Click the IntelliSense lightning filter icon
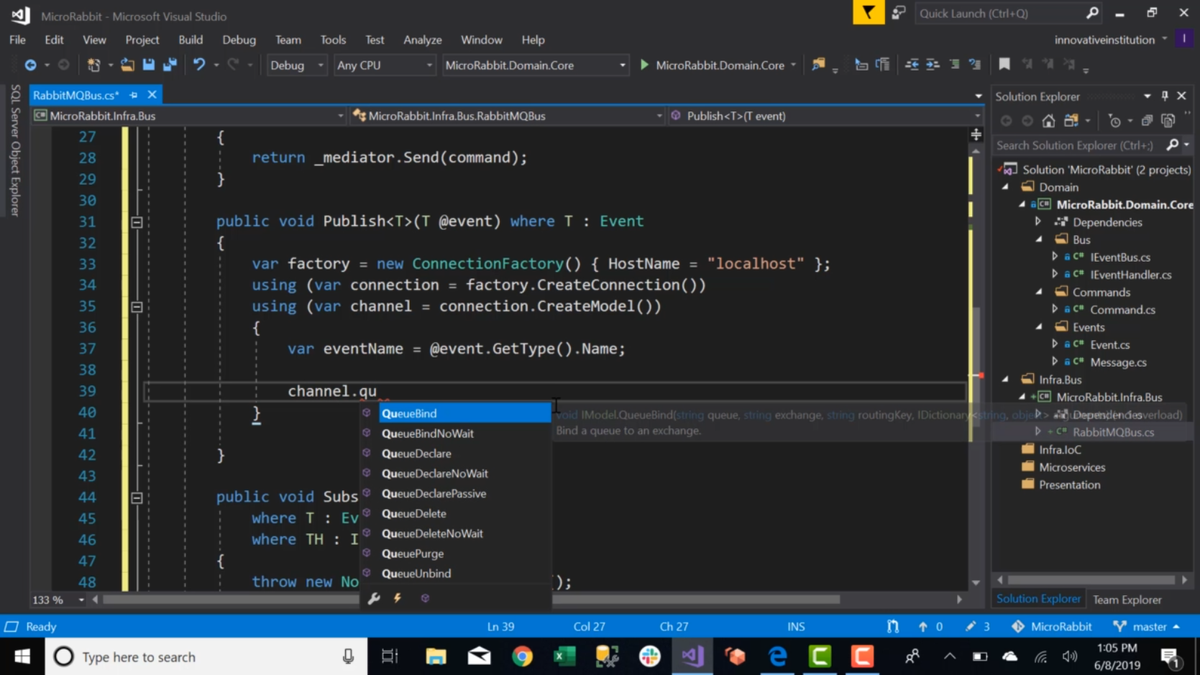This screenshot has width=1200, height=675. pyautogui.click(x=398, y=598)
